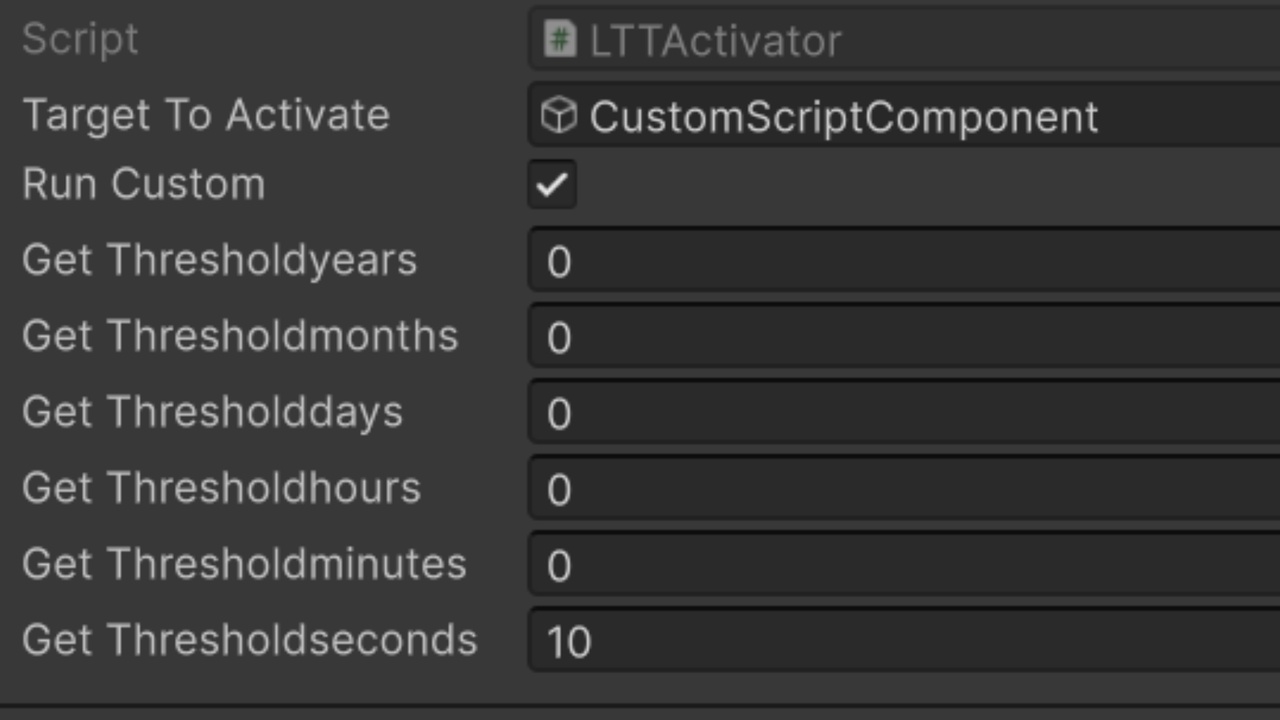
Task: Toggle the Run Custom checkbox
Action: [552, 185]
